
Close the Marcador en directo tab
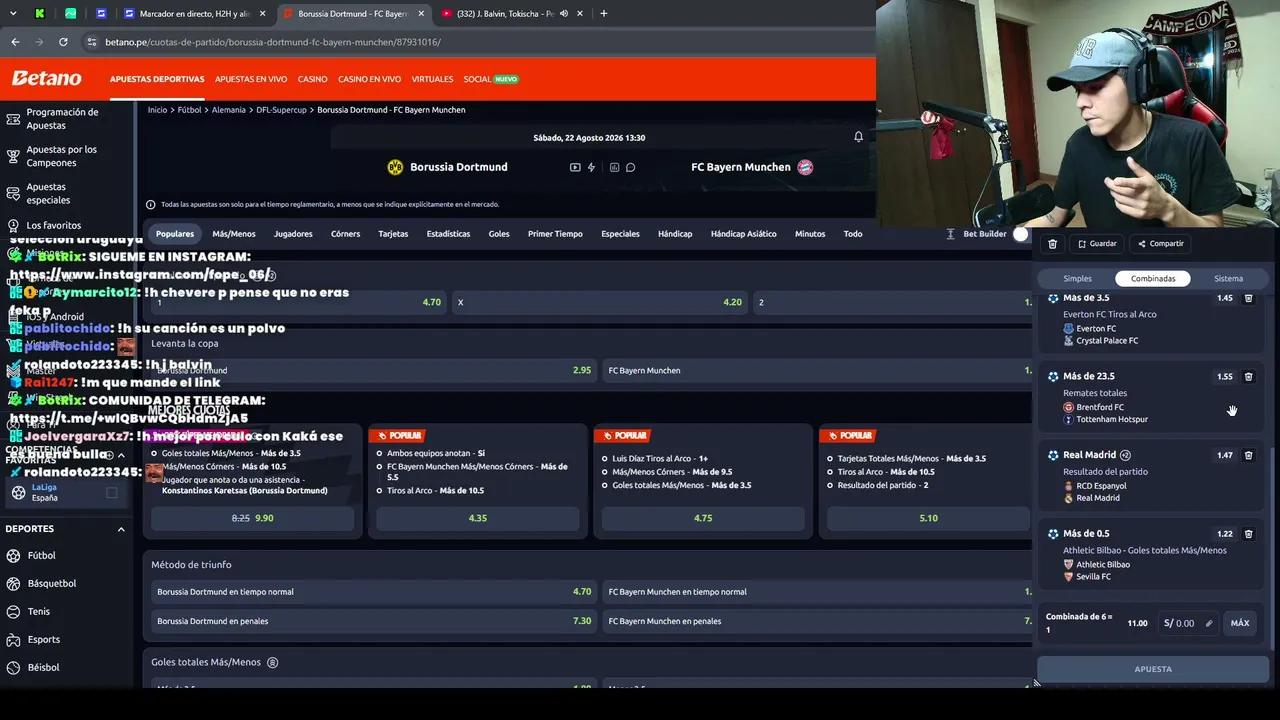pos(262,14)
